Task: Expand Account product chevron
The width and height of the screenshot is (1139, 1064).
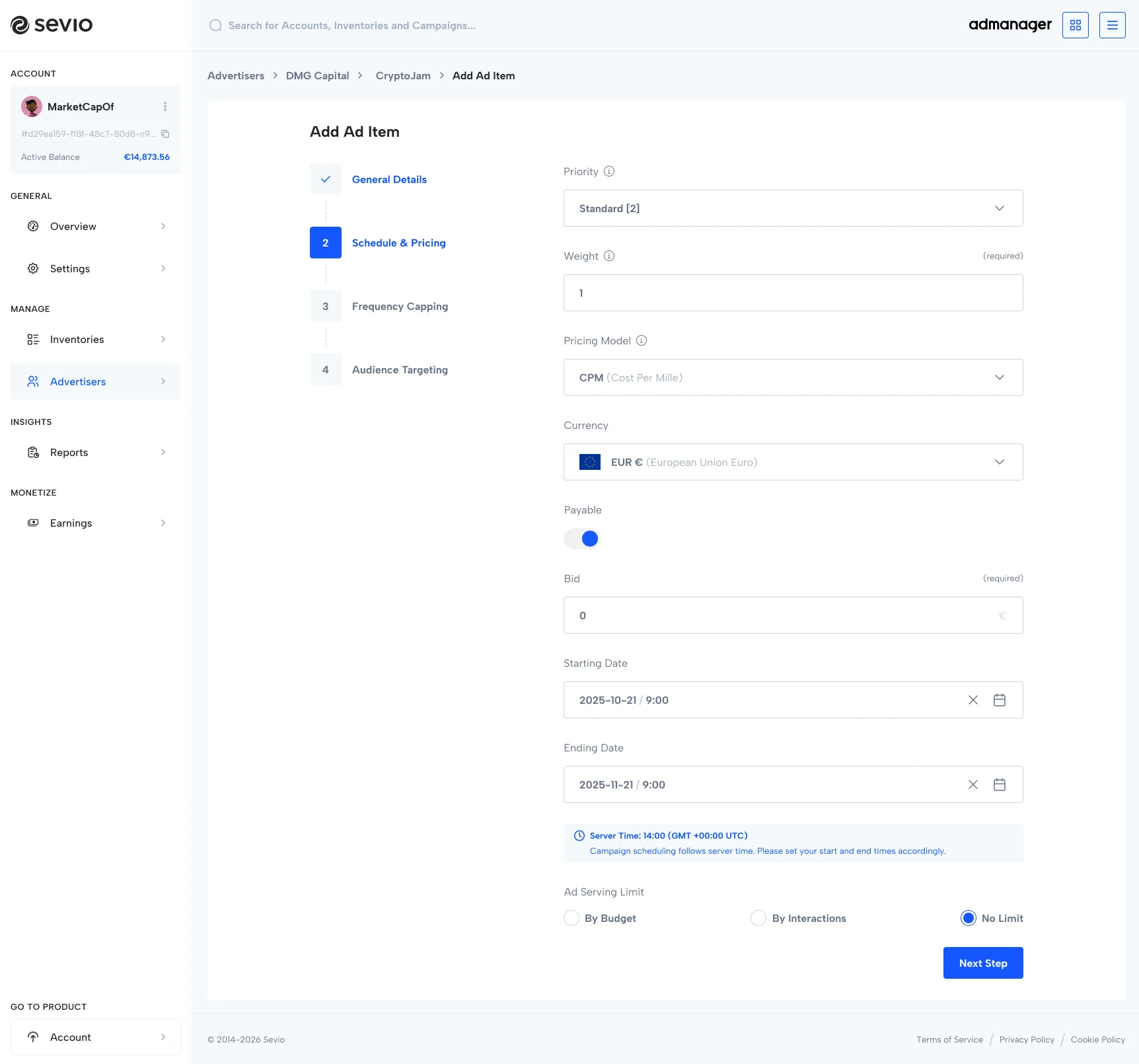Action: pyautogui.click(x=163, y=1037)
